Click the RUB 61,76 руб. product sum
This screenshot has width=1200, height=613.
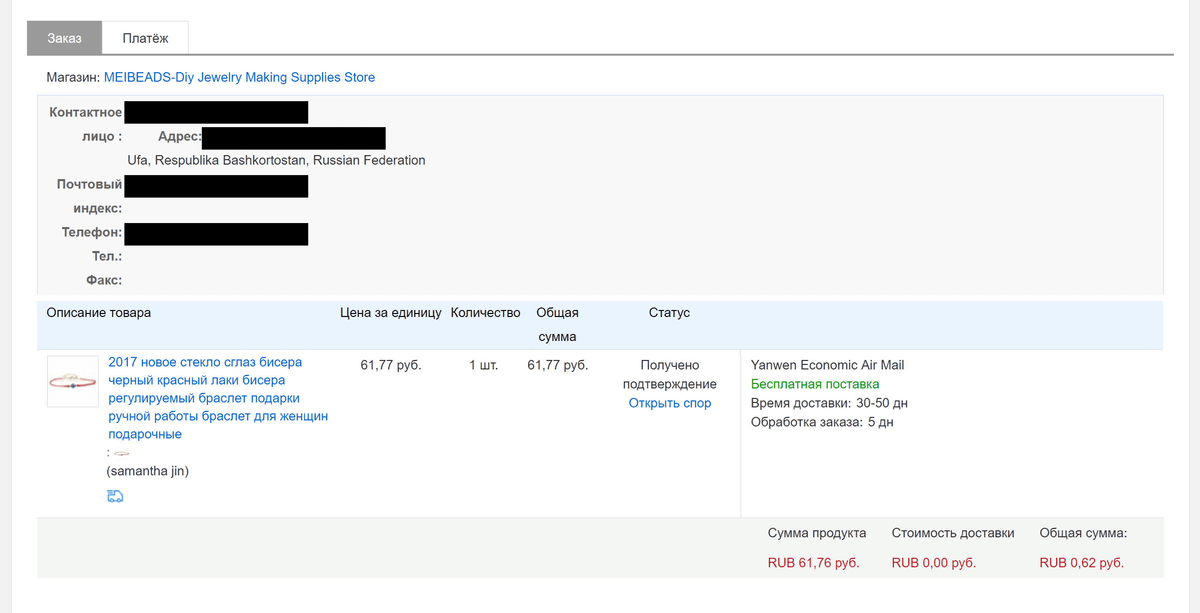[814, 563]
